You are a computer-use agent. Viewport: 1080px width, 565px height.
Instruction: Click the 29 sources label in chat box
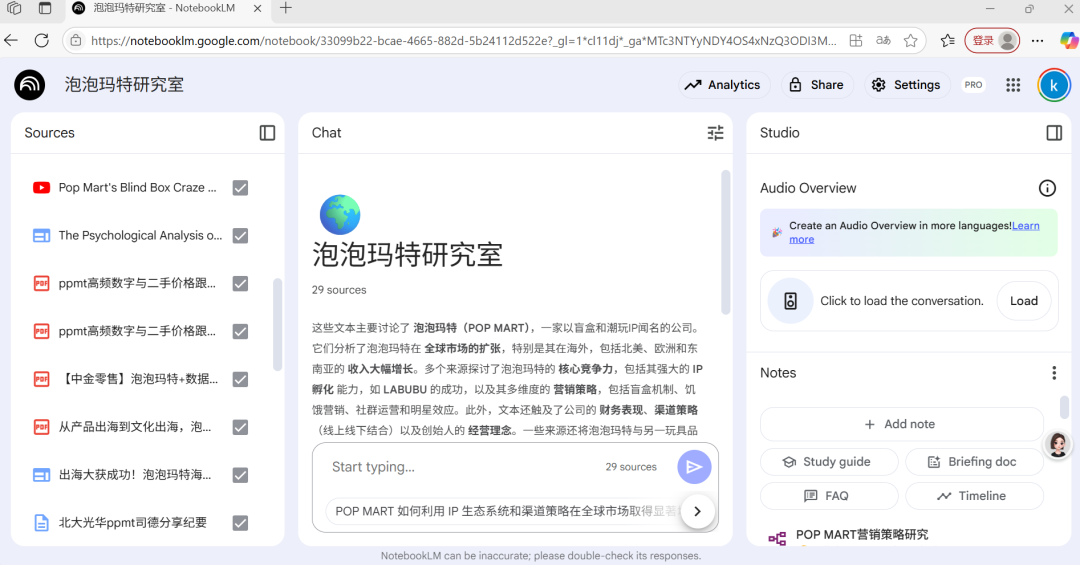pyautogui.click(x=631, y=467)
